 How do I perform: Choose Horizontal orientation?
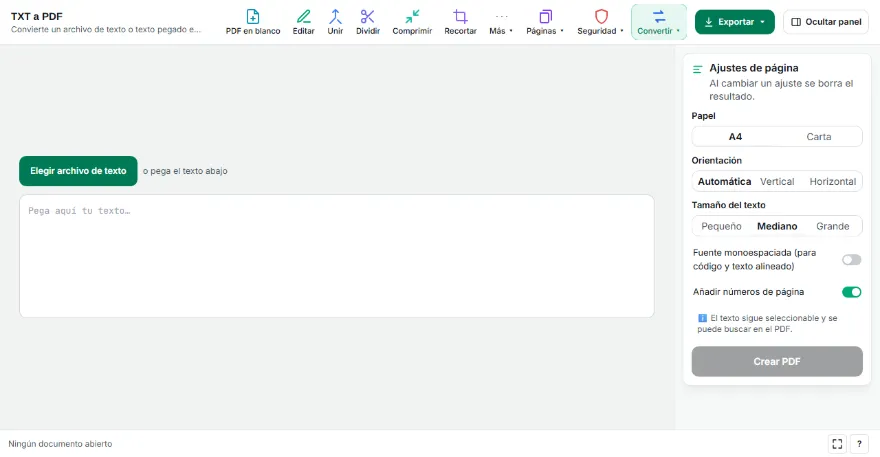point(832,181)
